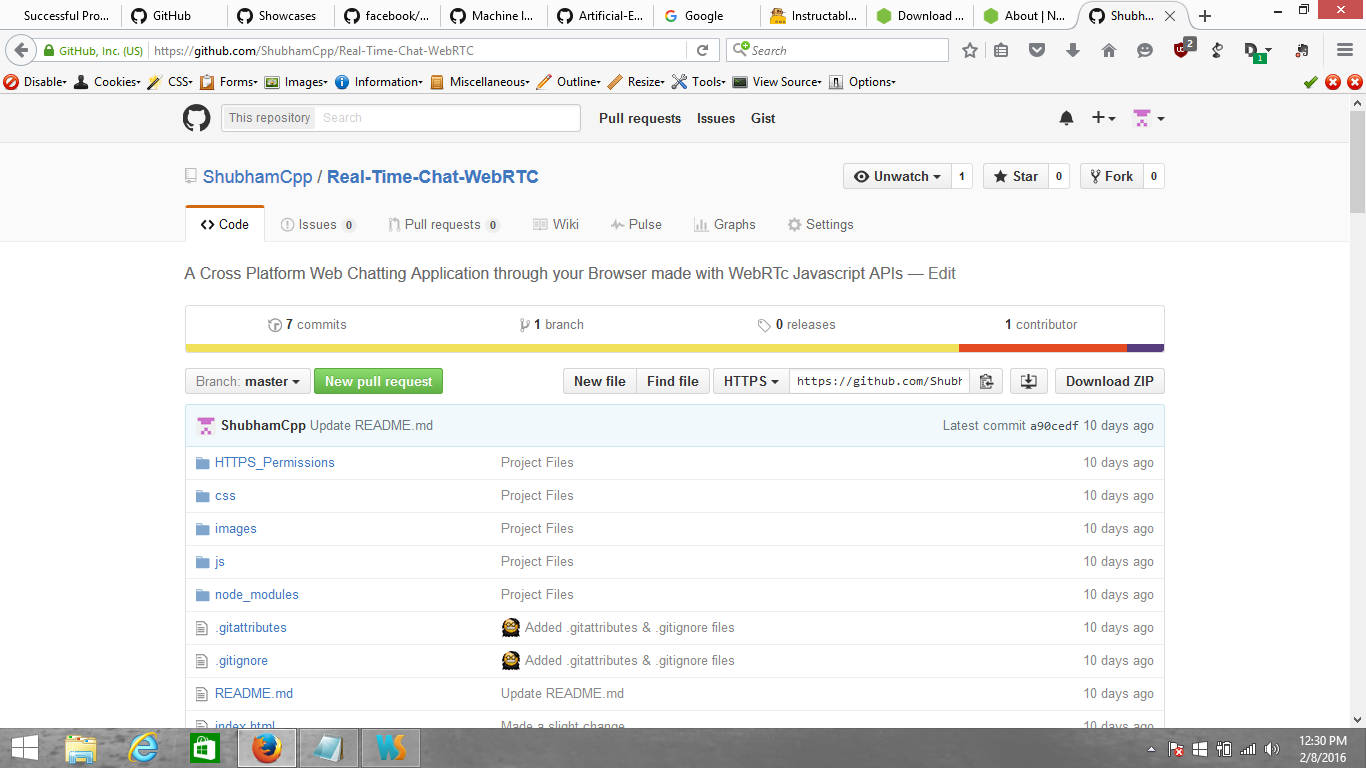Image resolution: width=1366 pixels, height=768 pixels.
Task: Go to the Firefox home page
Action: point(1109,50)
